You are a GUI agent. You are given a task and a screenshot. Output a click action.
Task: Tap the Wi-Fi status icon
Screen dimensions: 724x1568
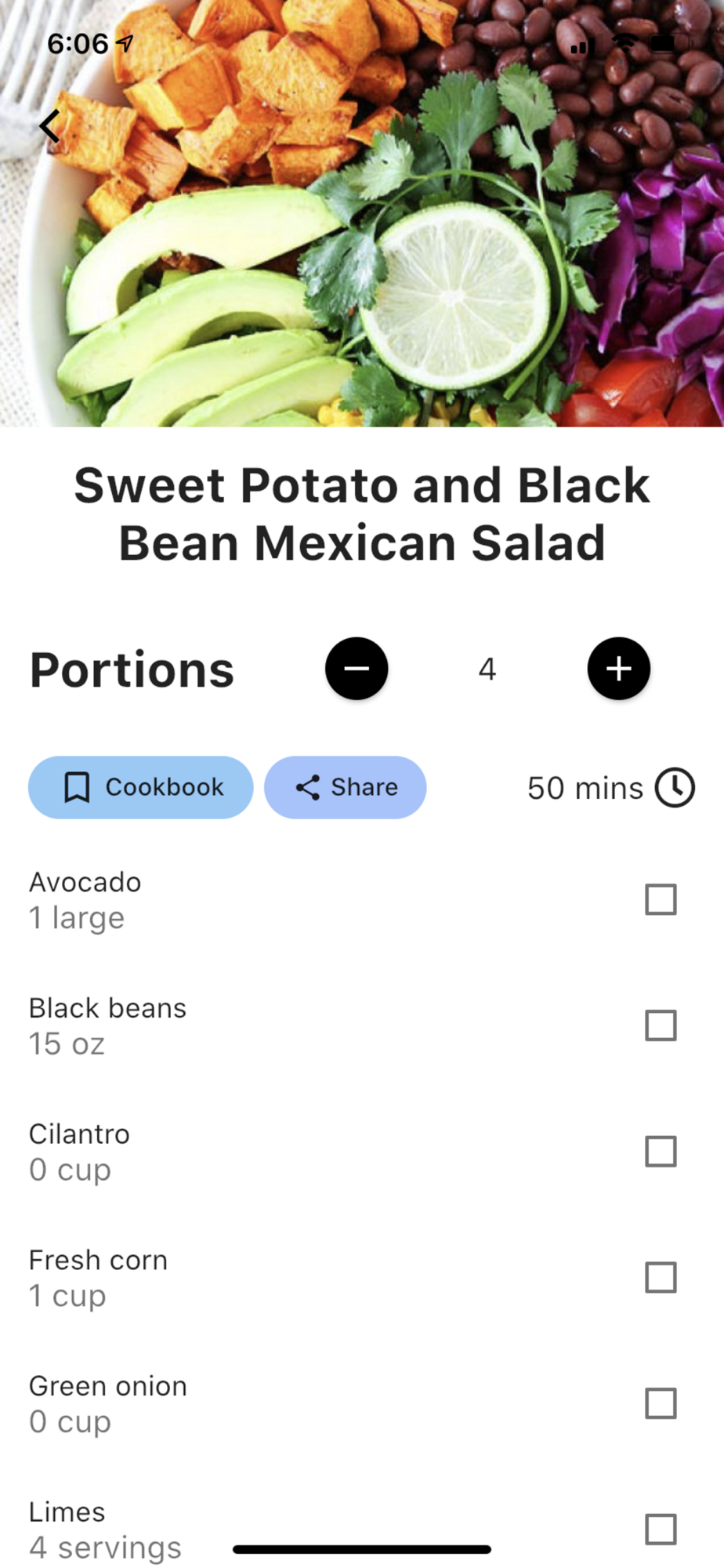click(x=625, y=43)
